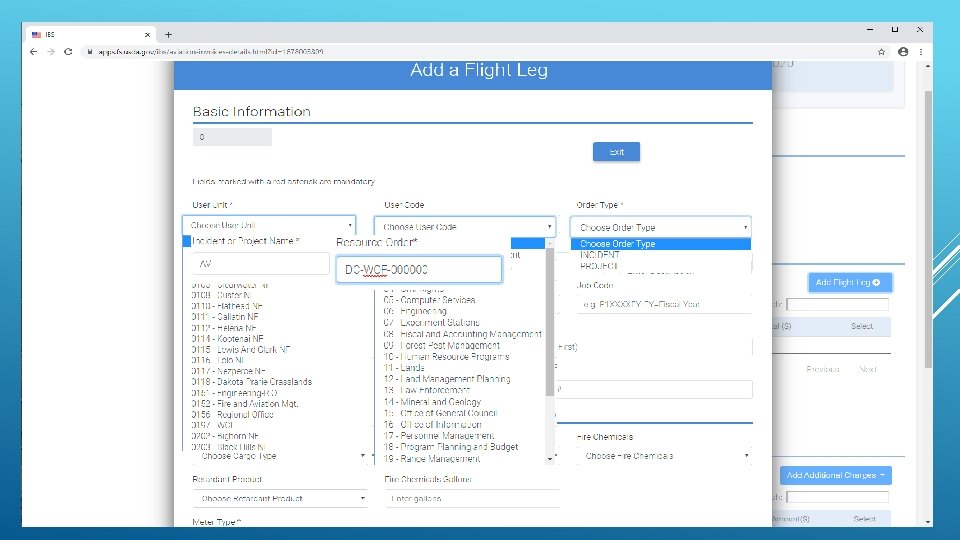Click Previous pagination link in background page
Image resolution: width=960 pixels, height=540 pixels.
coord(822,369)
